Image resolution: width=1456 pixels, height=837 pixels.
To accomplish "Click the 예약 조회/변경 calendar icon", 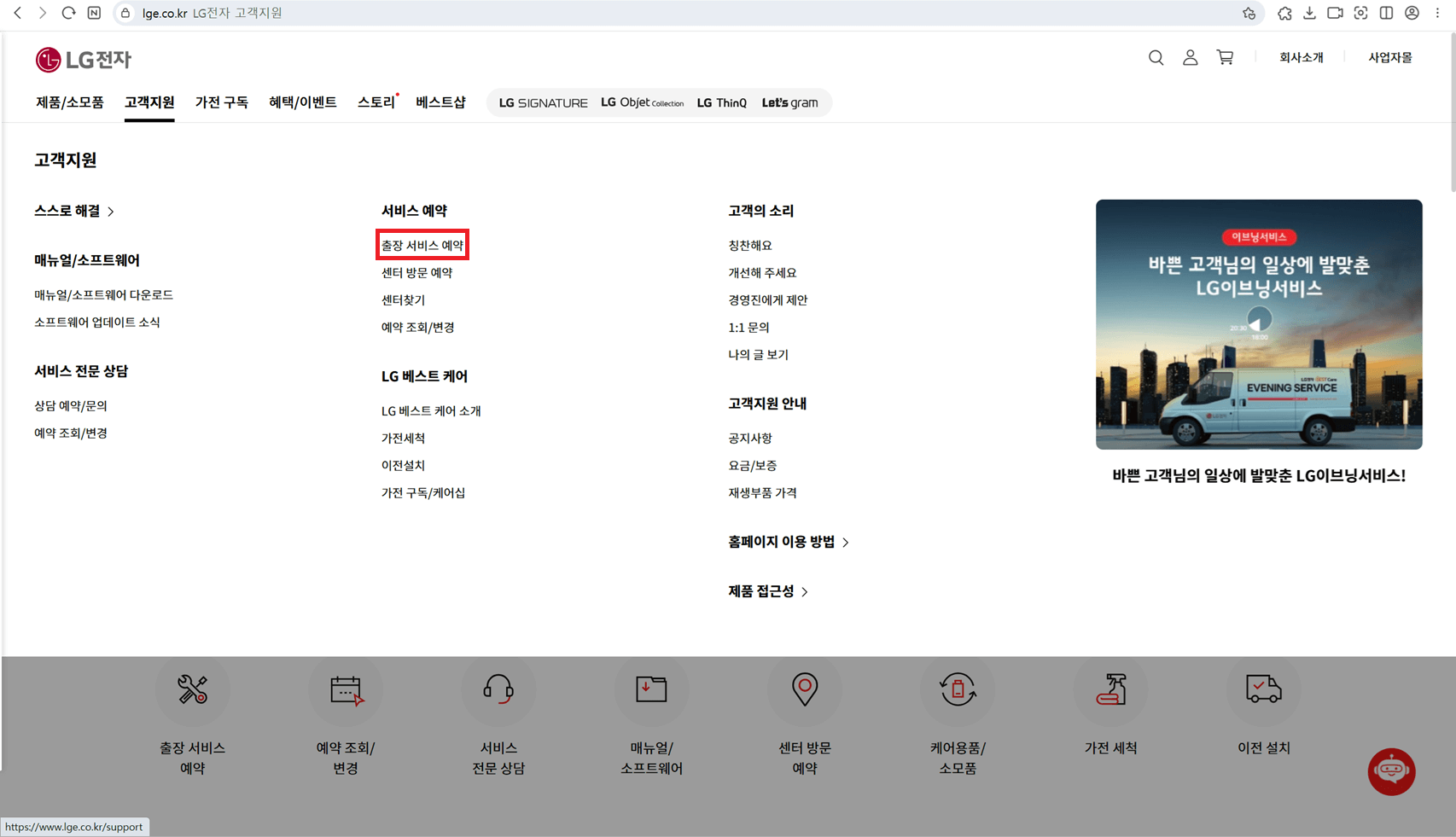I will (345, 691).
